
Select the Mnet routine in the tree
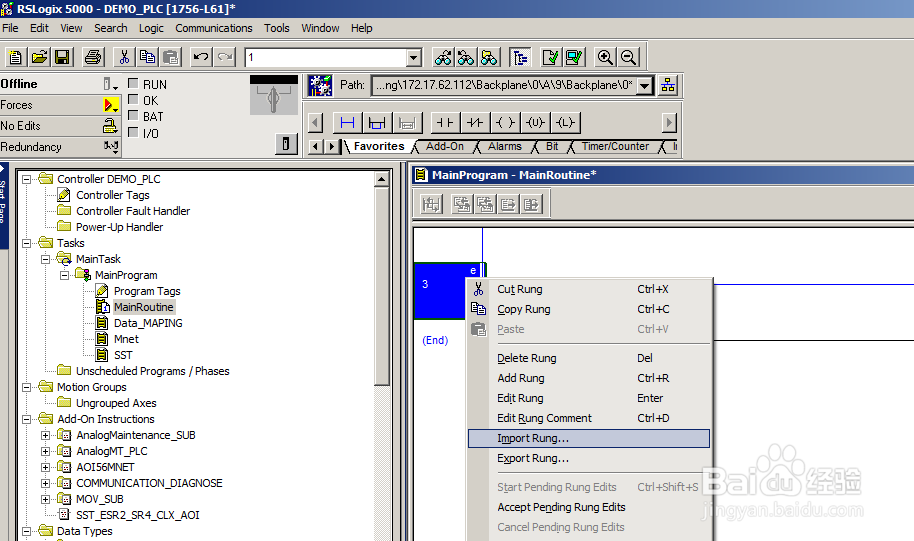(126, 339)
